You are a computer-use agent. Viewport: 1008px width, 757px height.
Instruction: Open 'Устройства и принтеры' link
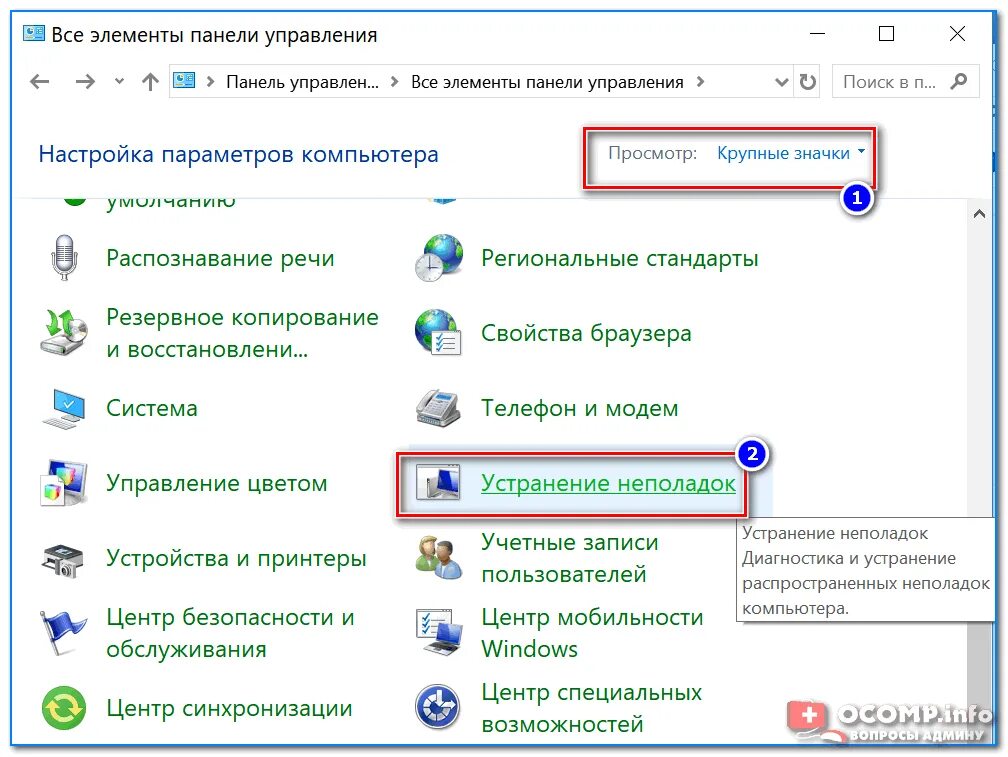[237, 558]
